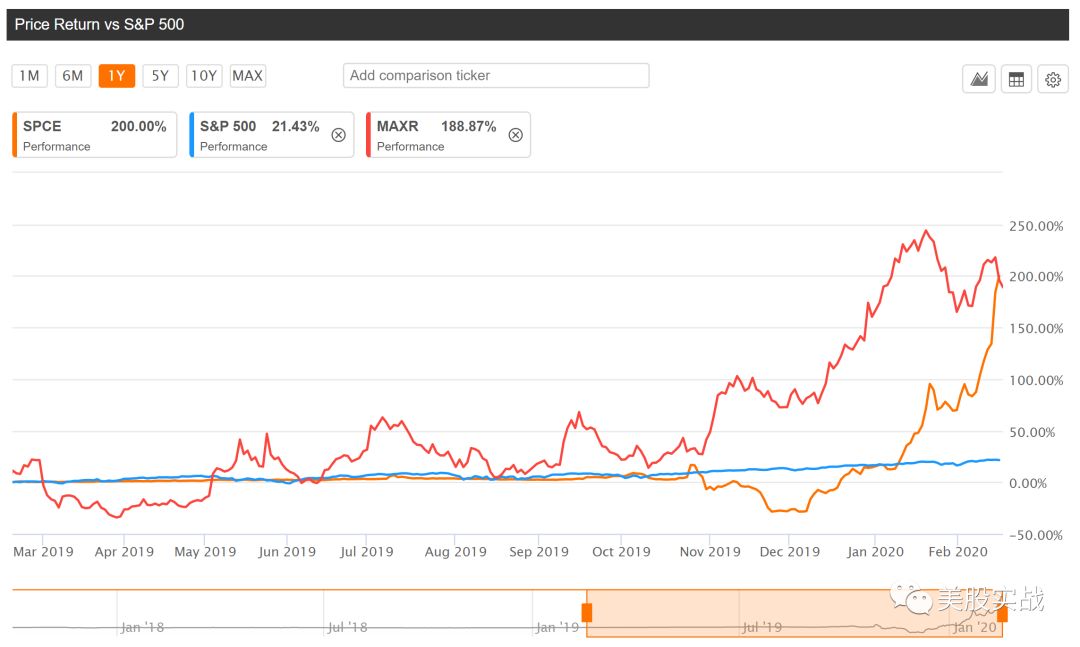This screenshot has height=647, width=1080.
Task: Click the Price Return vs S&P 500 title
Action: pos(99,25)
